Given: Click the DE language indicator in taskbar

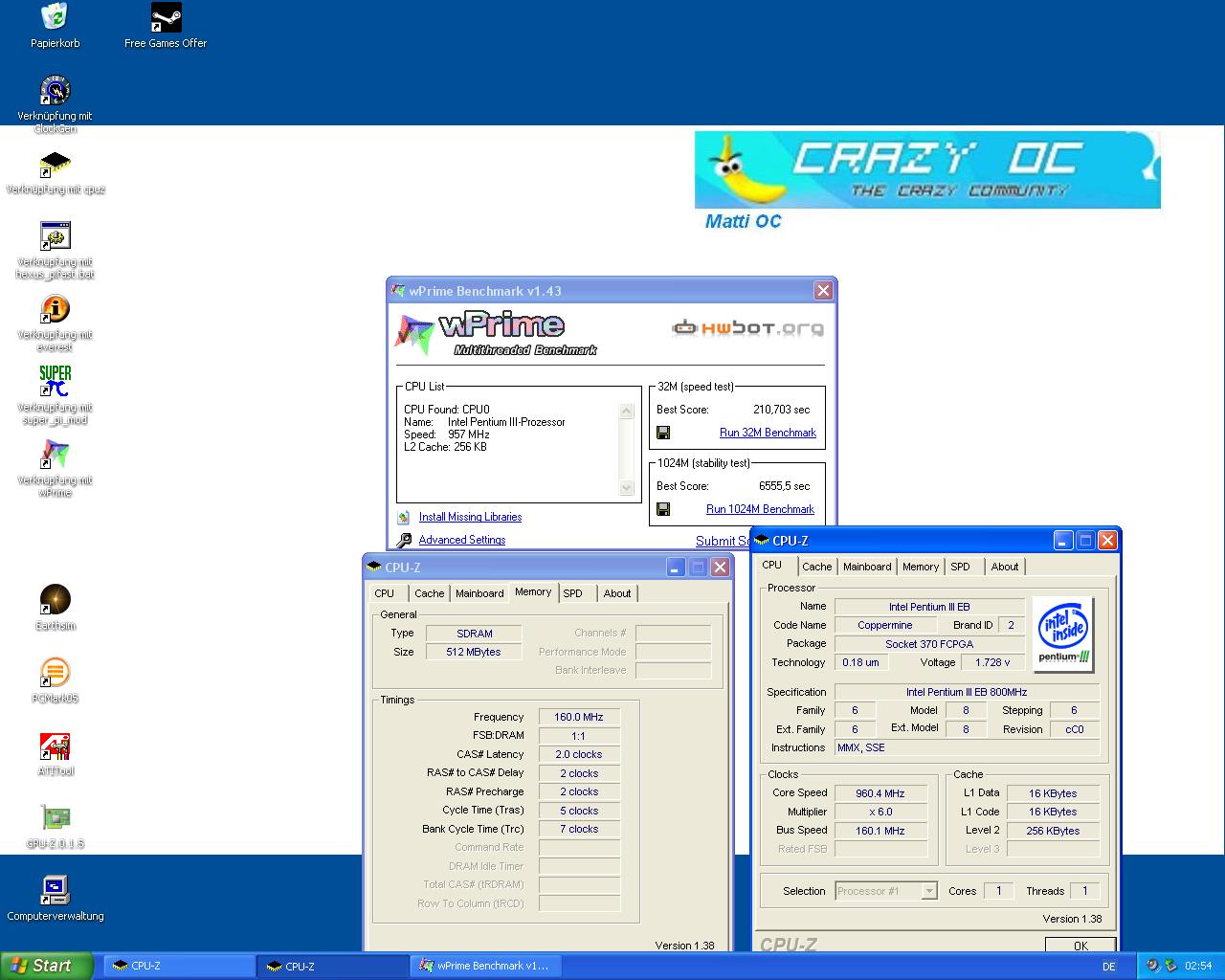Looking at the screenshot, I should (x=1109, y=967).
